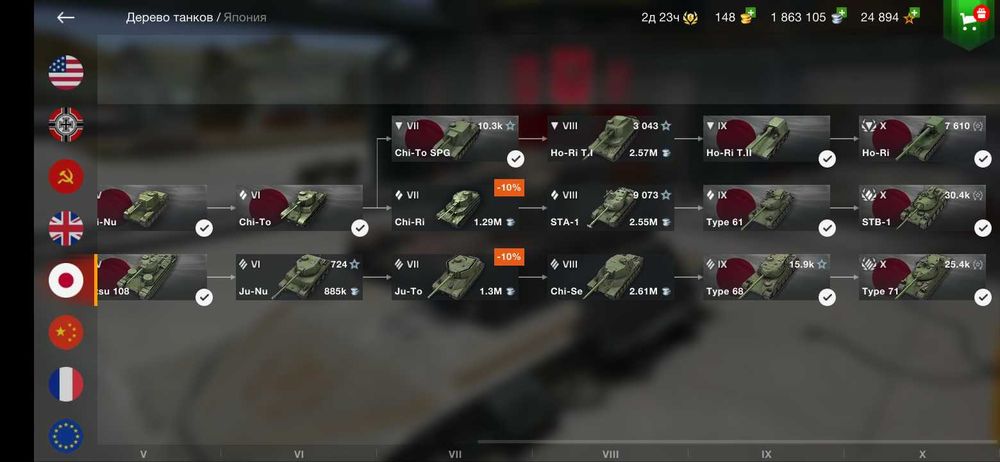1000x462 pixels.
Task: Select the European Union flag nation
Action: (x=66, y=436)
